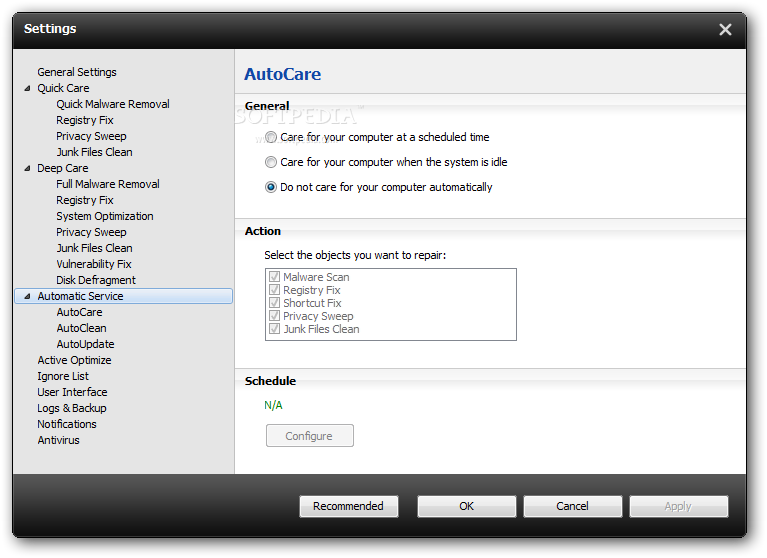Collapse the Quick Care tree arrow
Image resolution: width=767 pixels, height=558 pixels.
pos(27,89)
